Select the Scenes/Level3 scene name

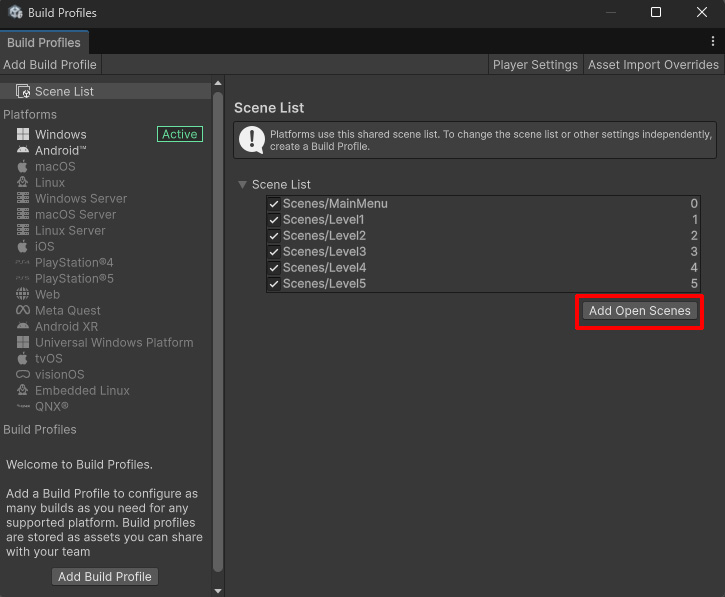point(324,252)
